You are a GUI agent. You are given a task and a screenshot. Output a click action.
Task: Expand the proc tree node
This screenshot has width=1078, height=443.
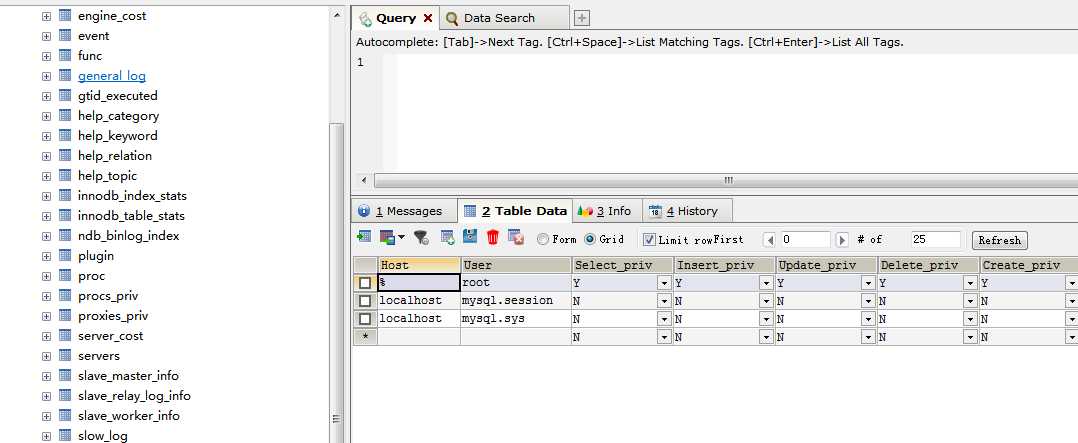[46, 276]
